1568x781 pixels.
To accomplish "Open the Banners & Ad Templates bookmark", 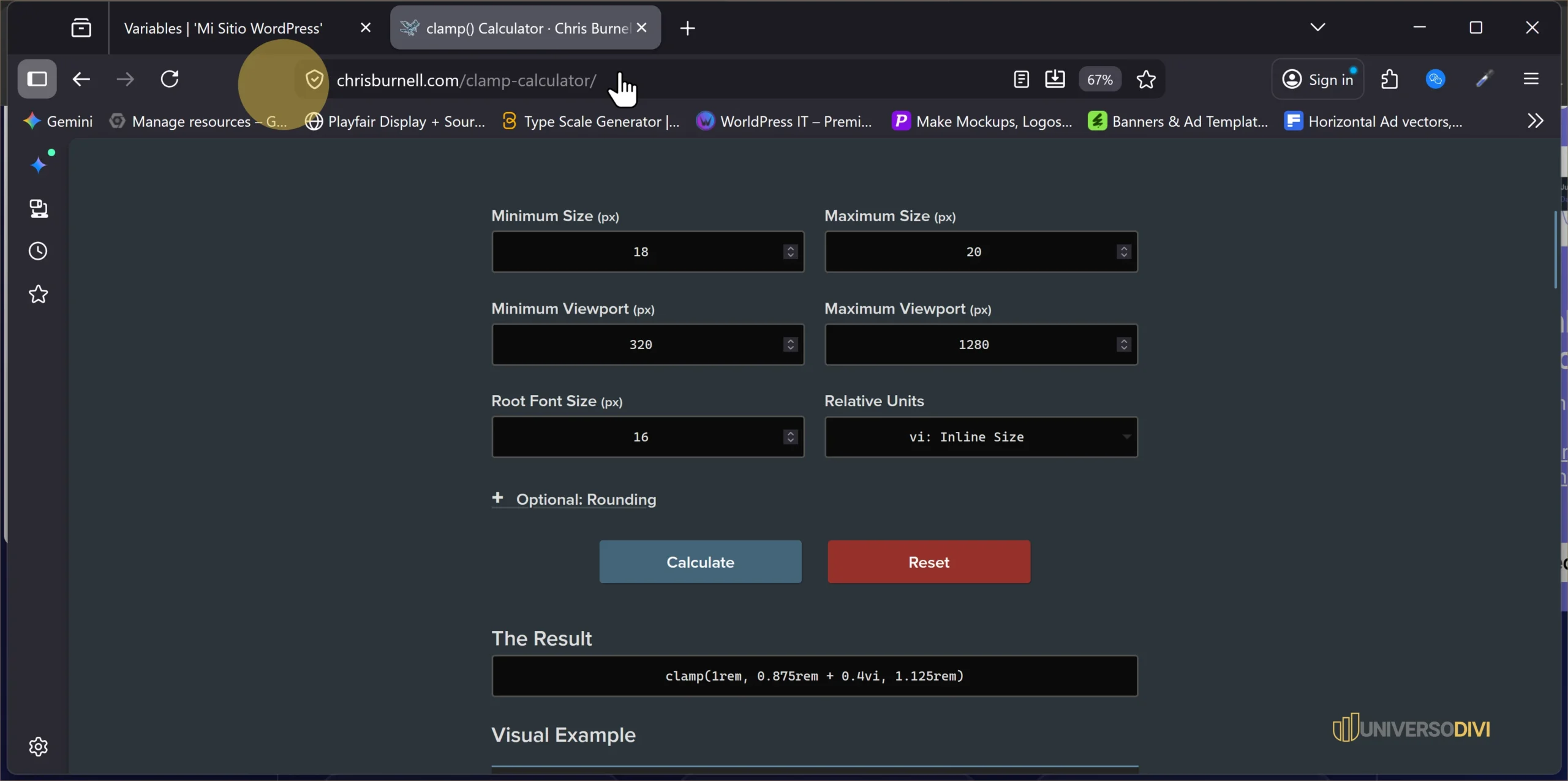I will click(1178, 121).
